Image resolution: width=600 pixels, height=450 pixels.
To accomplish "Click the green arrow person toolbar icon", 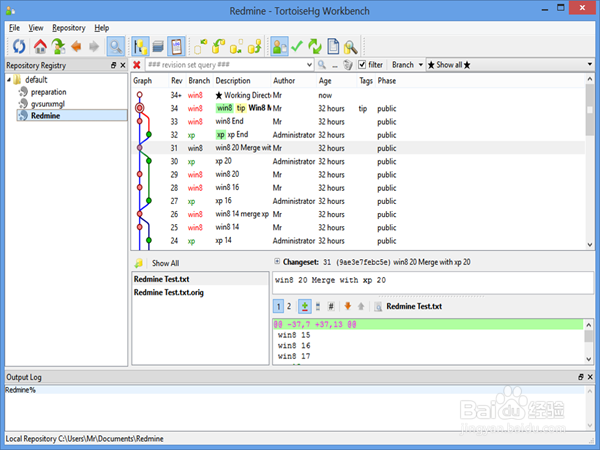I will pyautogui.click(x=58, y=47).
